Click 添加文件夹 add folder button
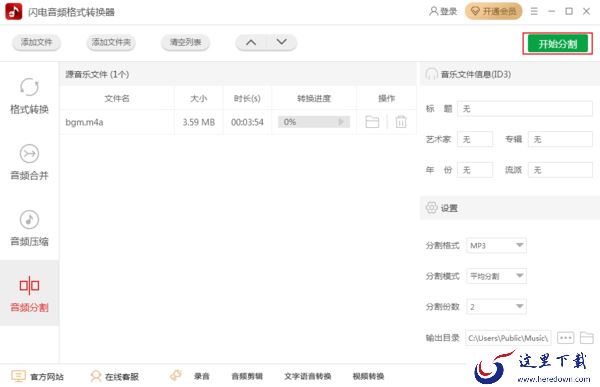 111,42
